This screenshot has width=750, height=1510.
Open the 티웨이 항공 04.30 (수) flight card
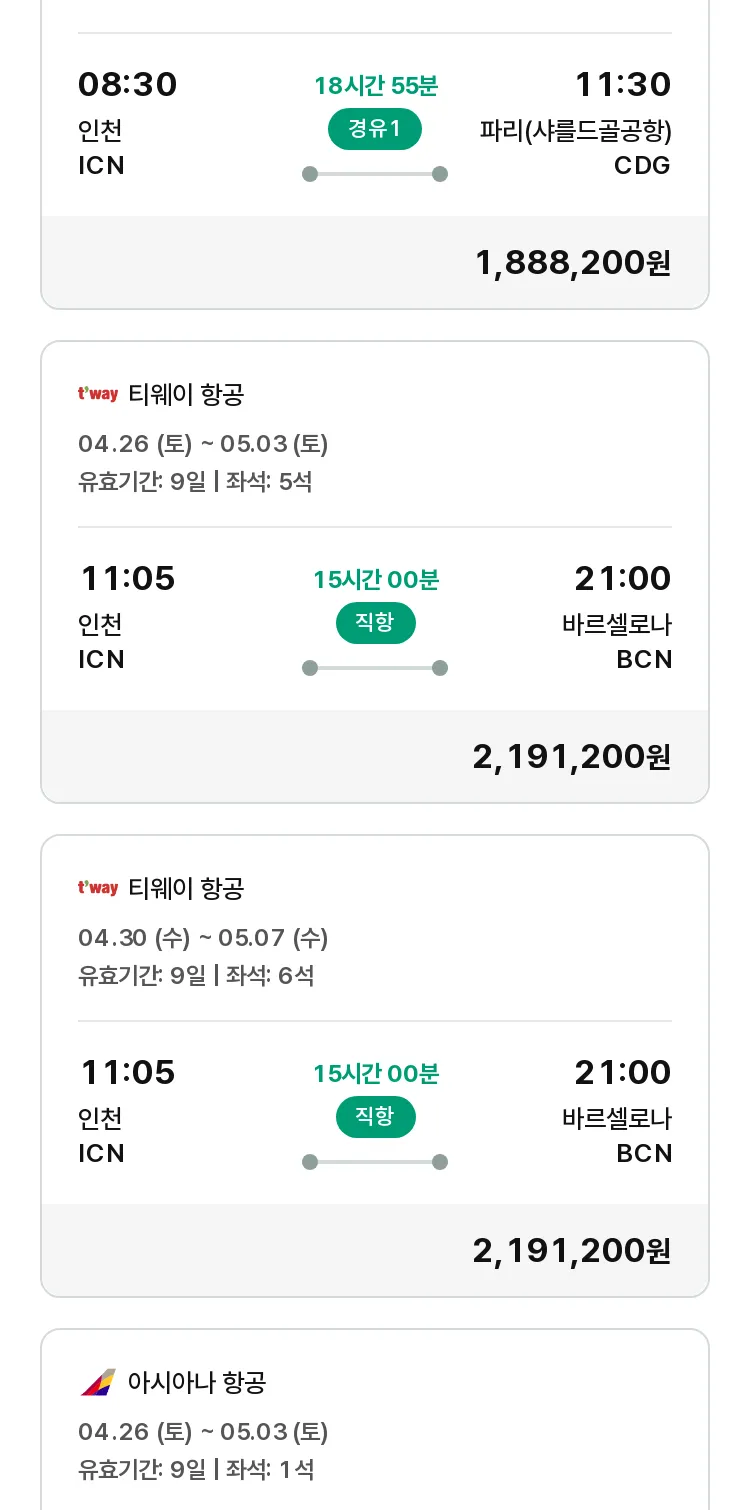[x=375, y=1066]
